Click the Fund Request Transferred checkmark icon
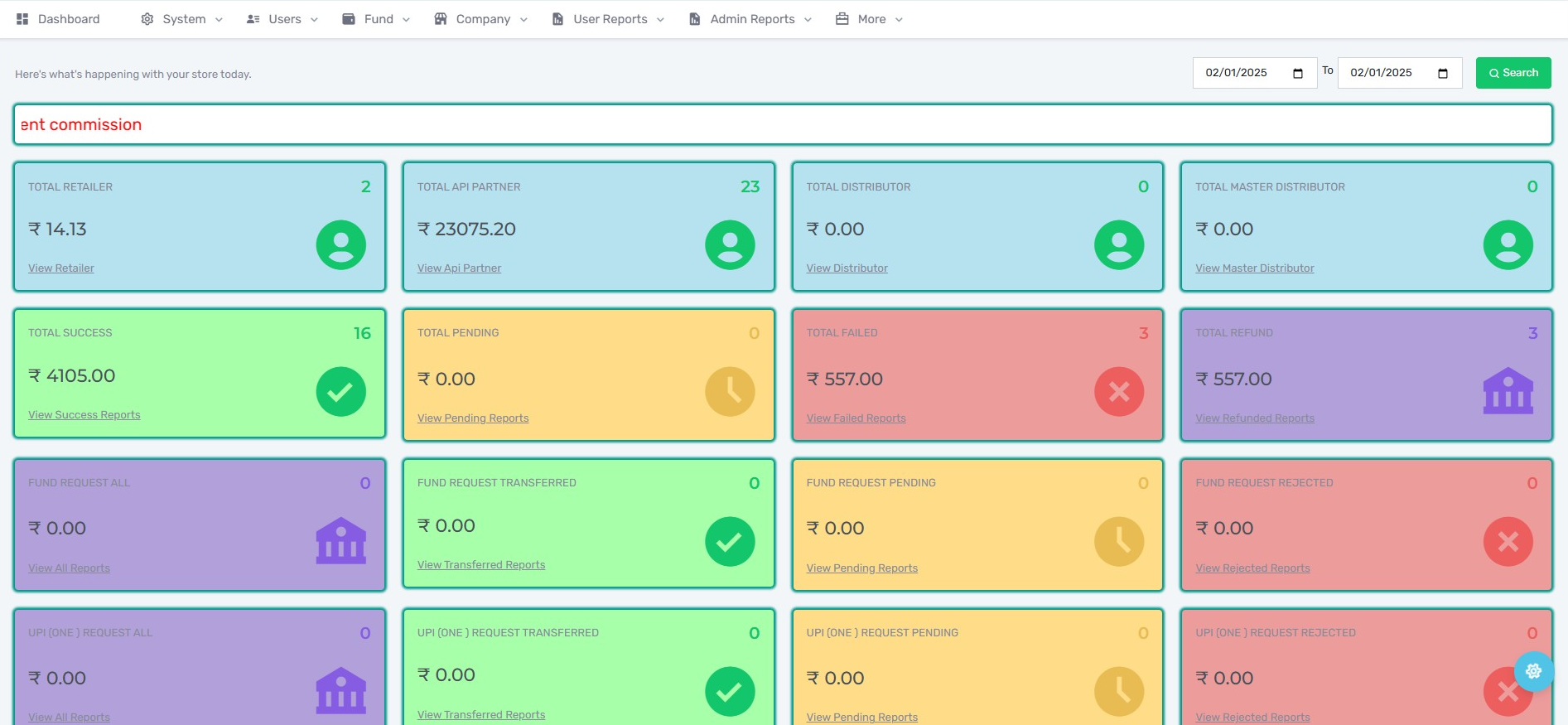 [730, 541]
